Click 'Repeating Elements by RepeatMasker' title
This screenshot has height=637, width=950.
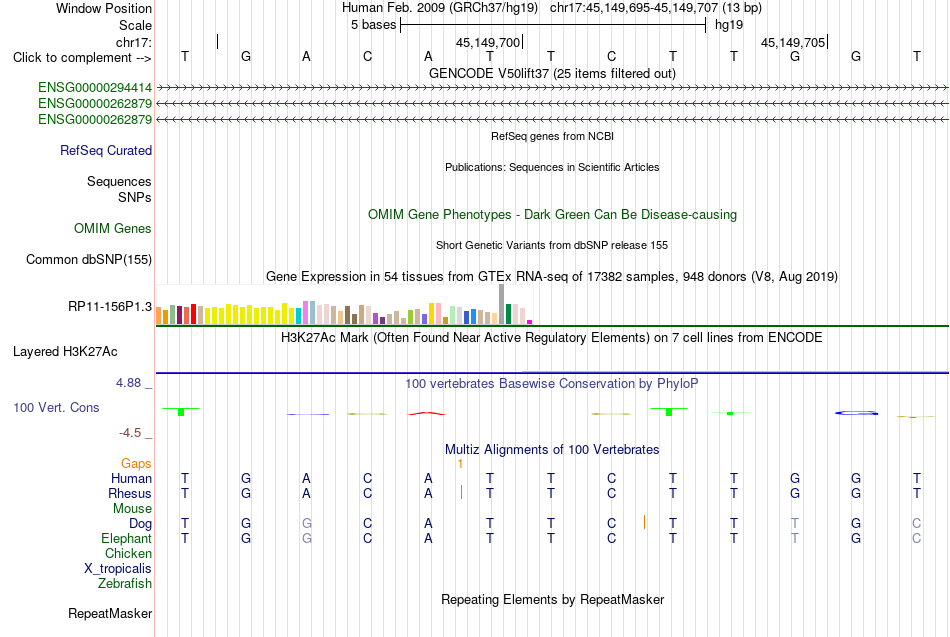tap(553, 599)
